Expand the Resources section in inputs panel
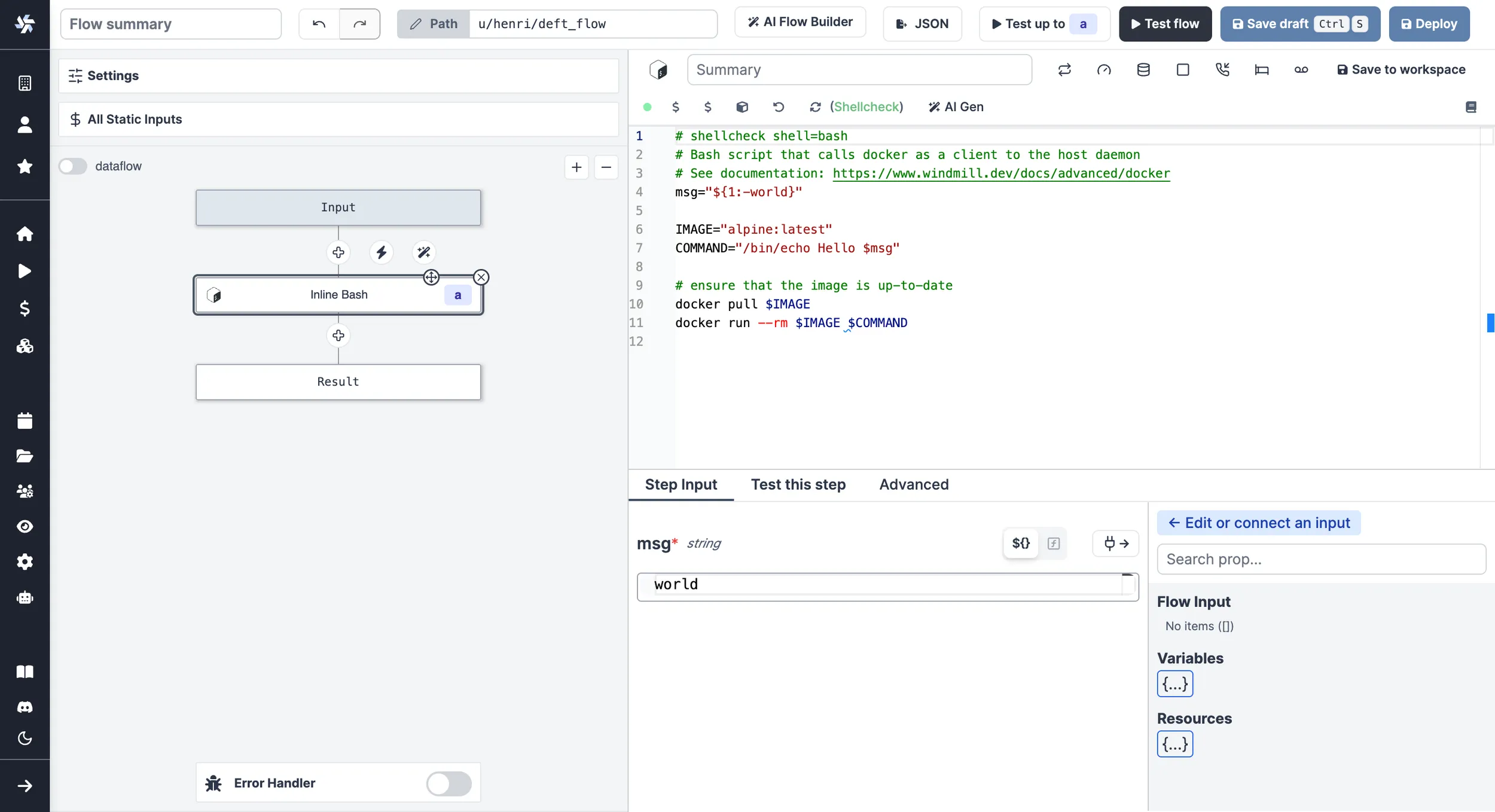 pos(1175,744)
